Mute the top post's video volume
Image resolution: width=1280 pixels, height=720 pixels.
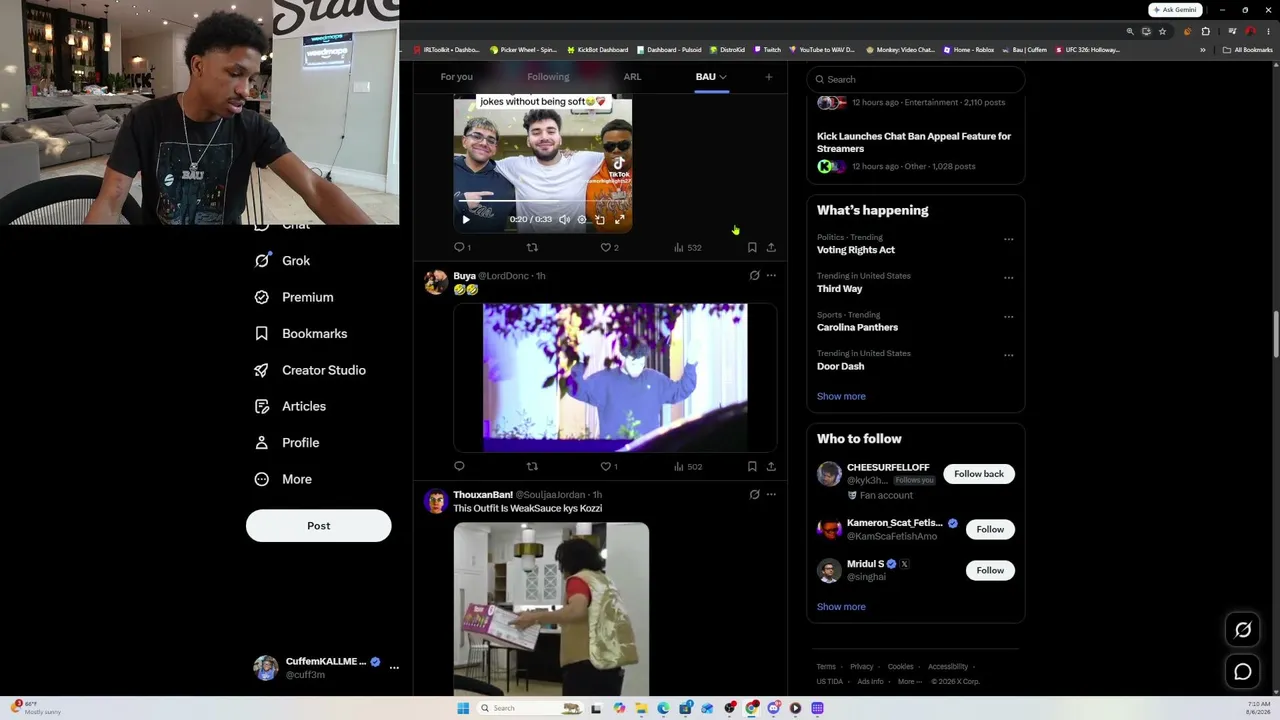point(564,220)
